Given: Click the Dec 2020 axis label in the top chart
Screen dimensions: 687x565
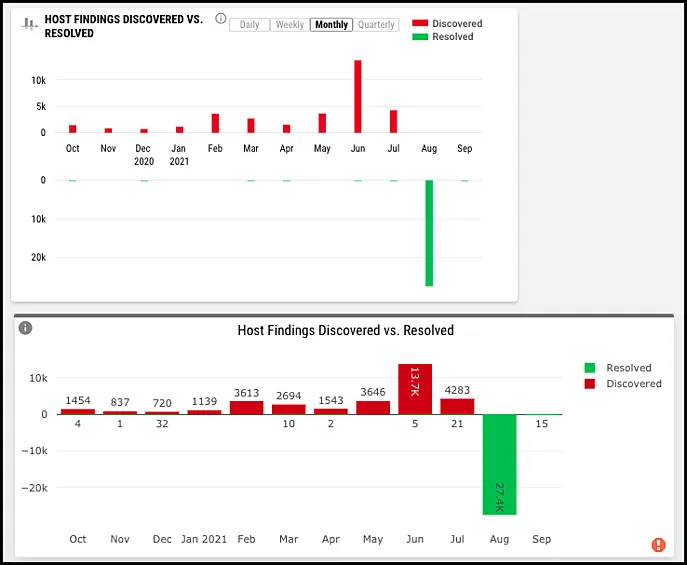Looking at the screenshot, I should click(143, 155).
